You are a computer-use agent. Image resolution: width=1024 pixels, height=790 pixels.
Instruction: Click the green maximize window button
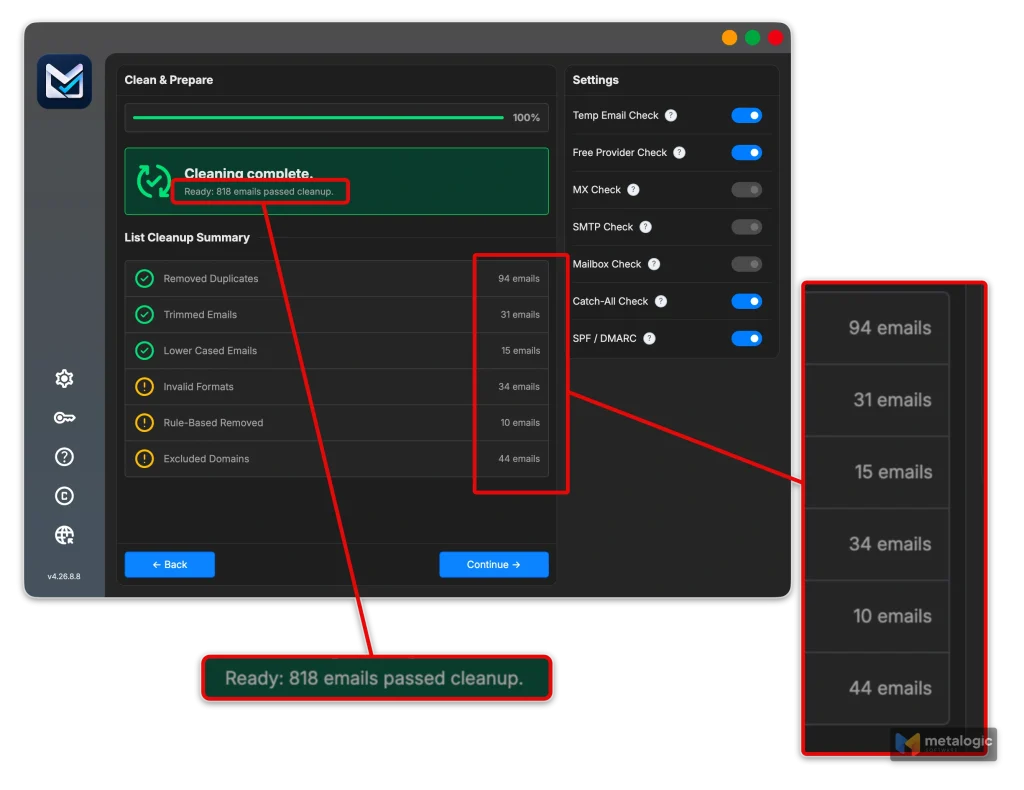click(x=752, y=38)
